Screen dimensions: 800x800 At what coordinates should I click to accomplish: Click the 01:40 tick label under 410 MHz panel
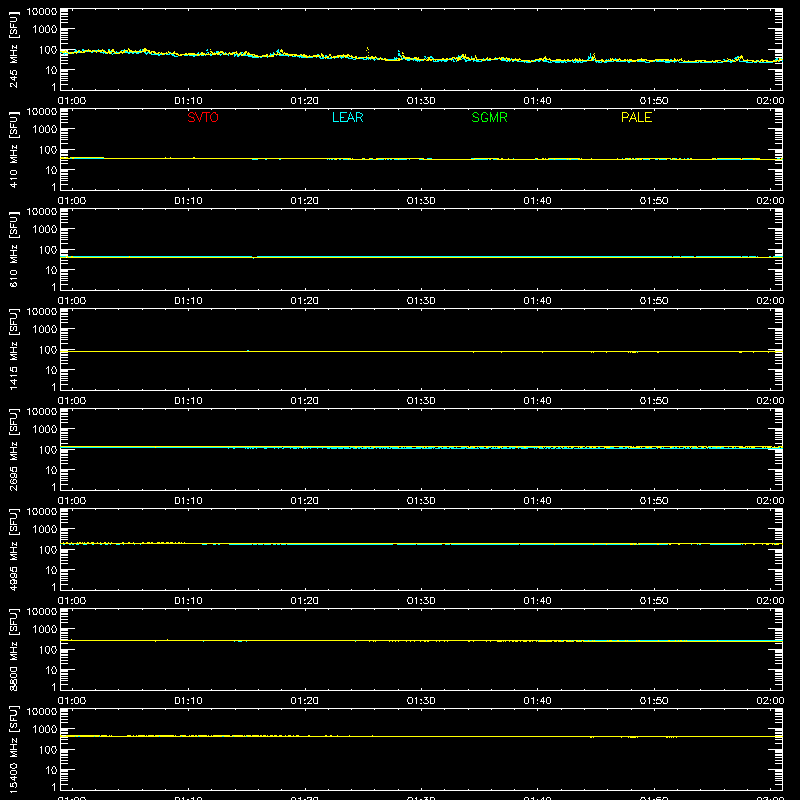click(x=537, y=201)
